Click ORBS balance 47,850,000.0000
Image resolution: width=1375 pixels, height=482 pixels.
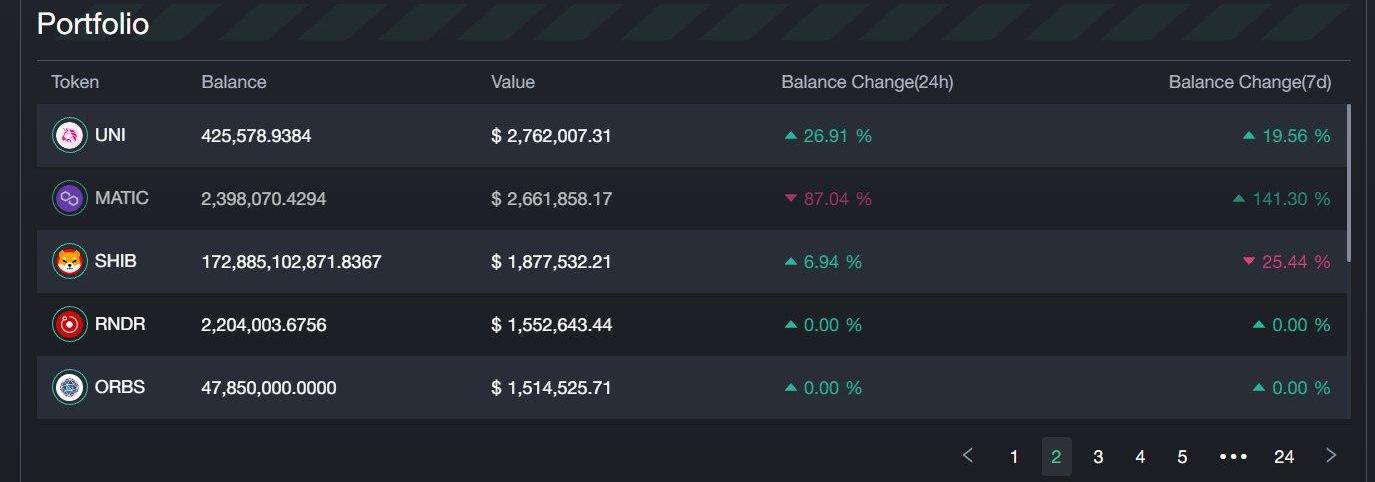[269, 388]
